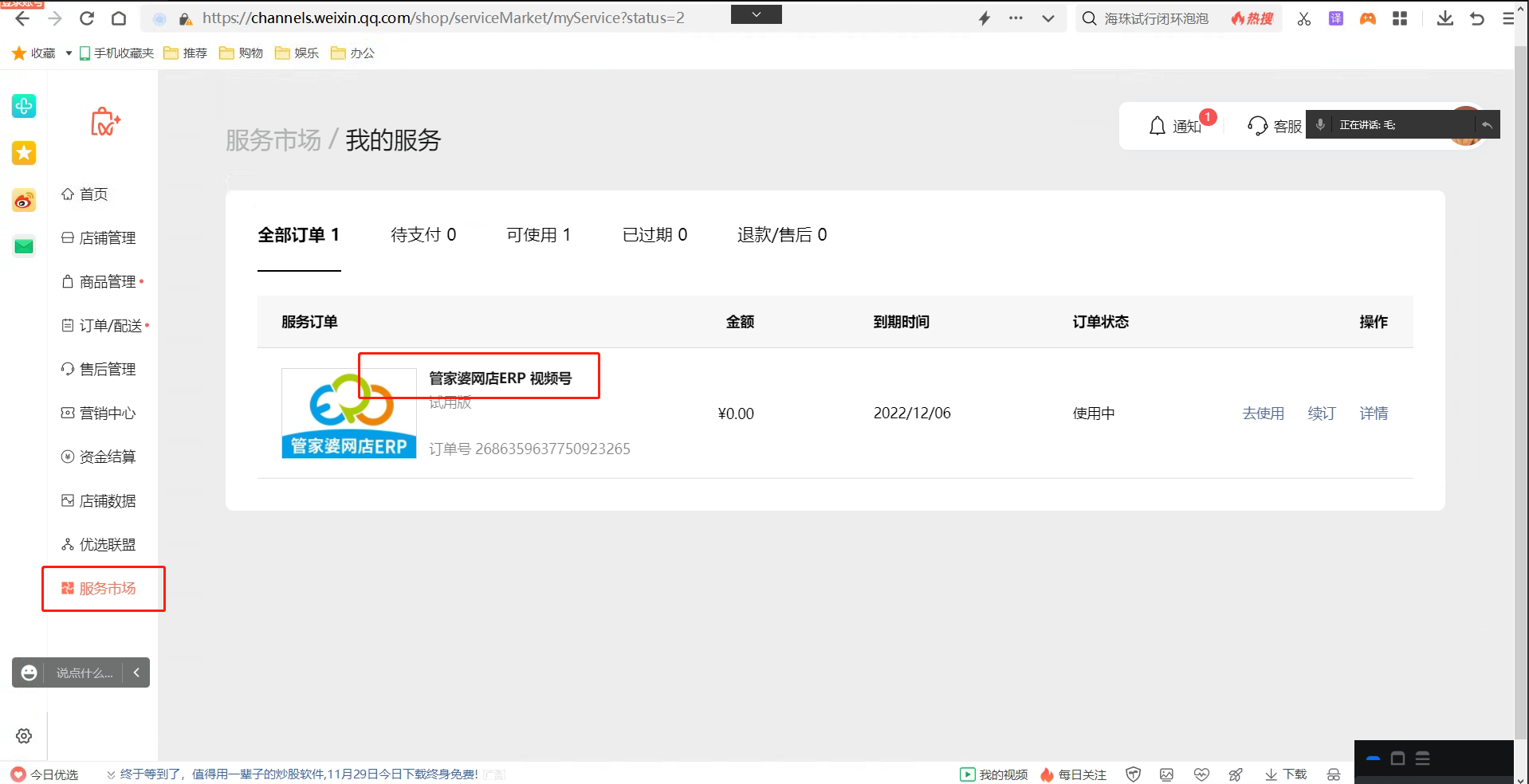Open 每日关注 in the status bar

(1073, 774)
